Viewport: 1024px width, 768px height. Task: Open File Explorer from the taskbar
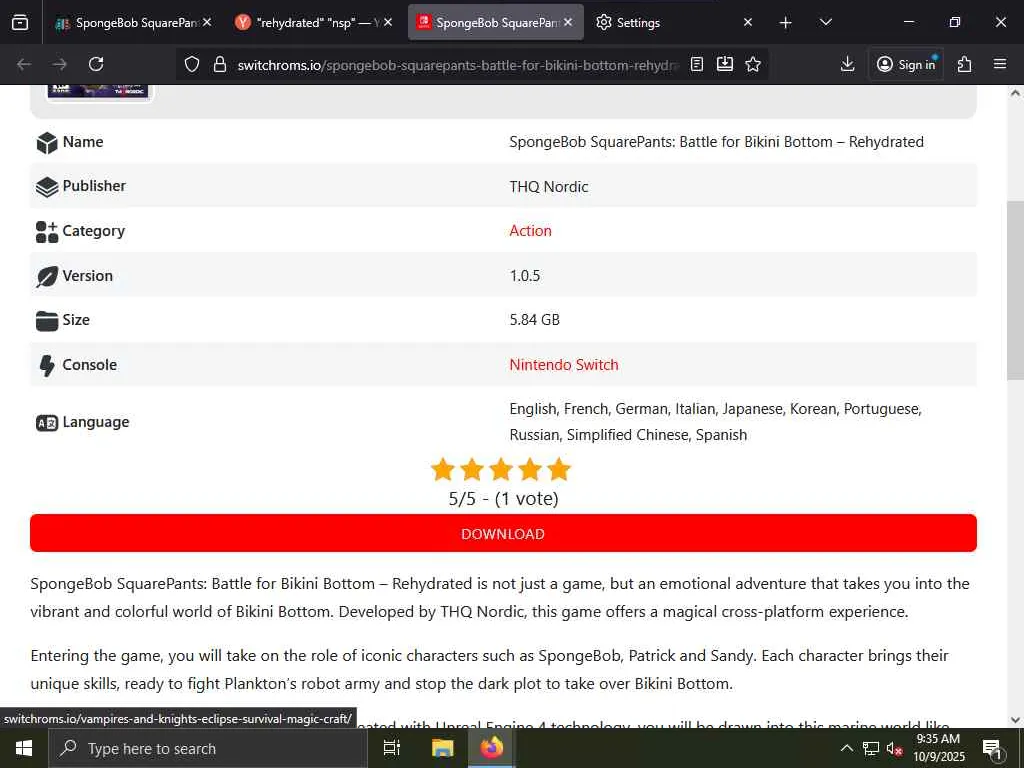click(442, 748)
